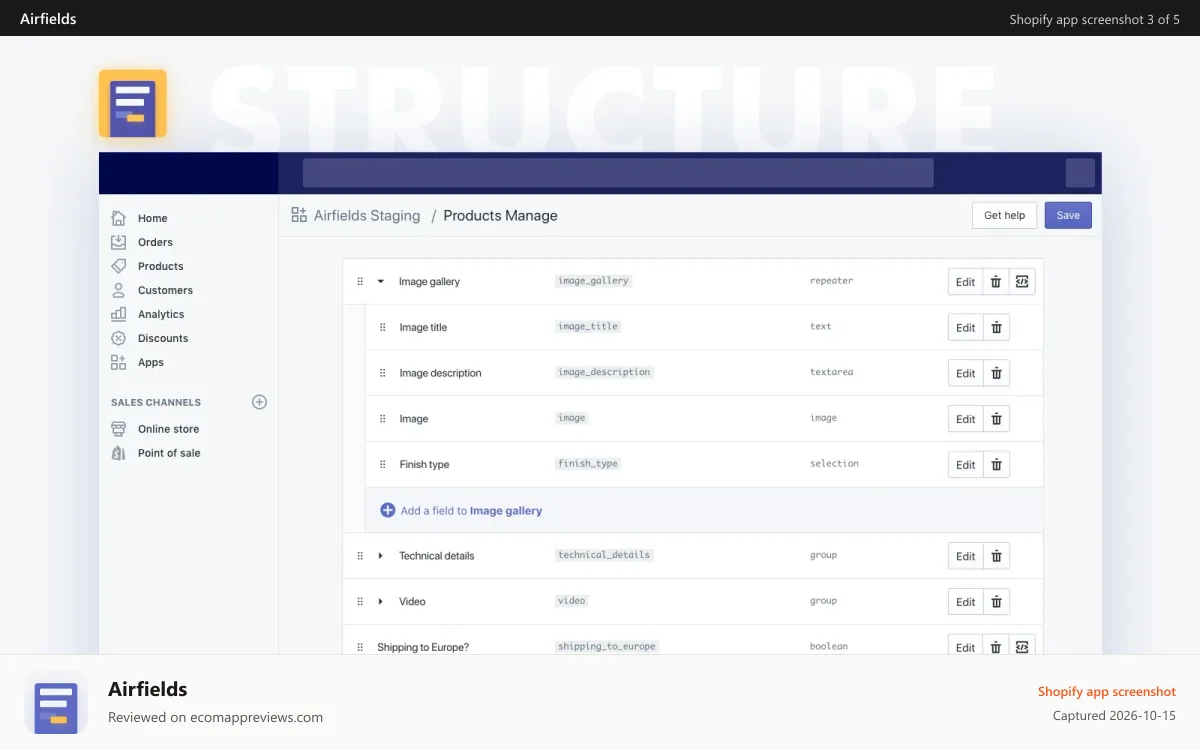Add a new sales channel plus icon
This screenshot has height=750, width=1200.
(259, 402)
